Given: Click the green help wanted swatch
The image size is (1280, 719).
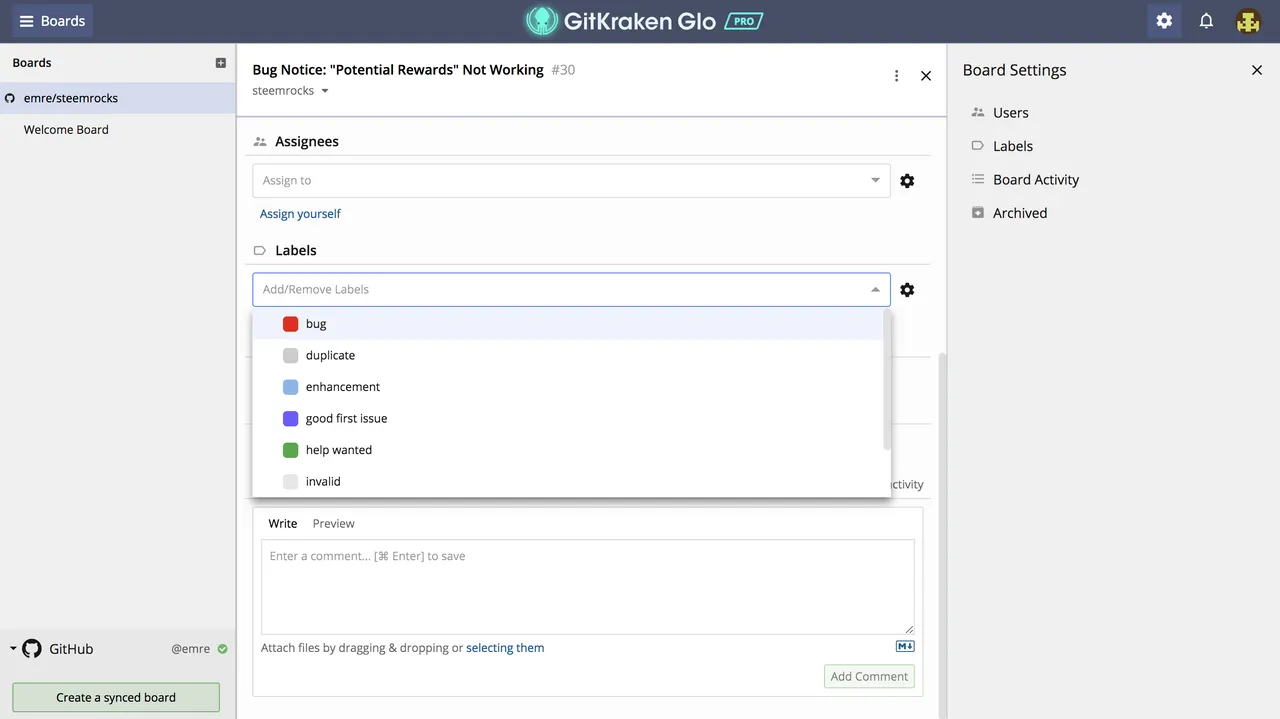Looking at the screenshot, I should click(291, 450).
